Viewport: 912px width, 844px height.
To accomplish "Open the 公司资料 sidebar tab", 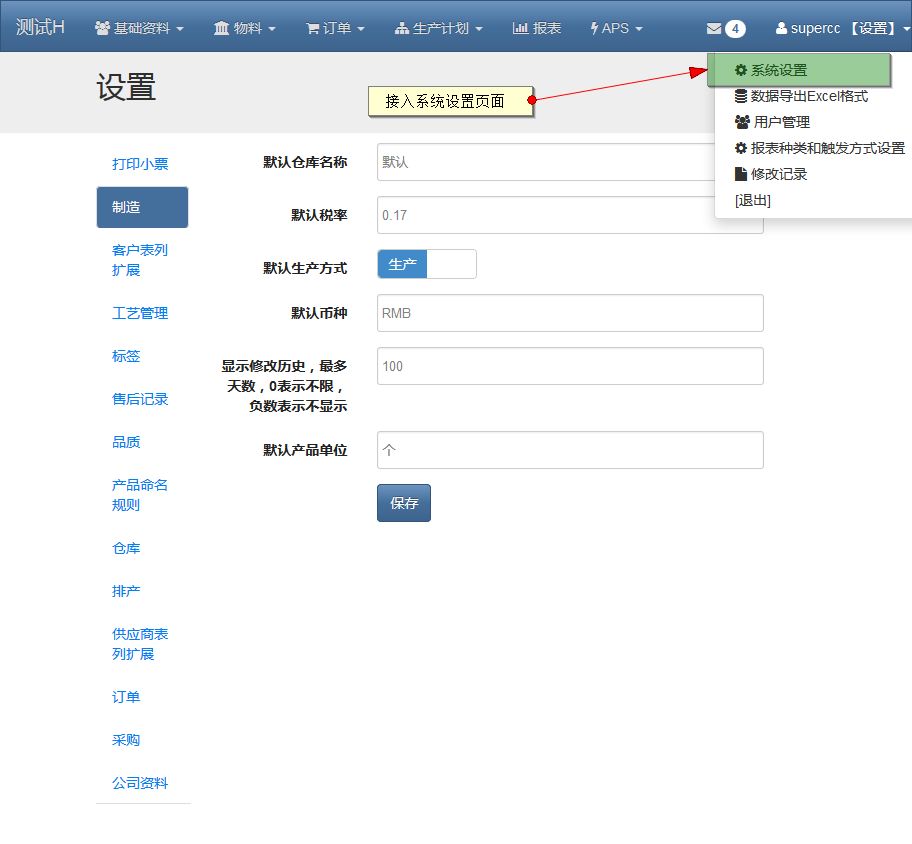I will click(140, 783).
